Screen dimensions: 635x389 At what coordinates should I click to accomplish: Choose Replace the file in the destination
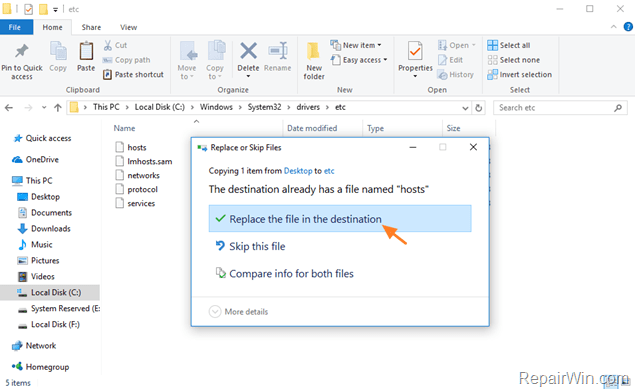tap(340, 219)
